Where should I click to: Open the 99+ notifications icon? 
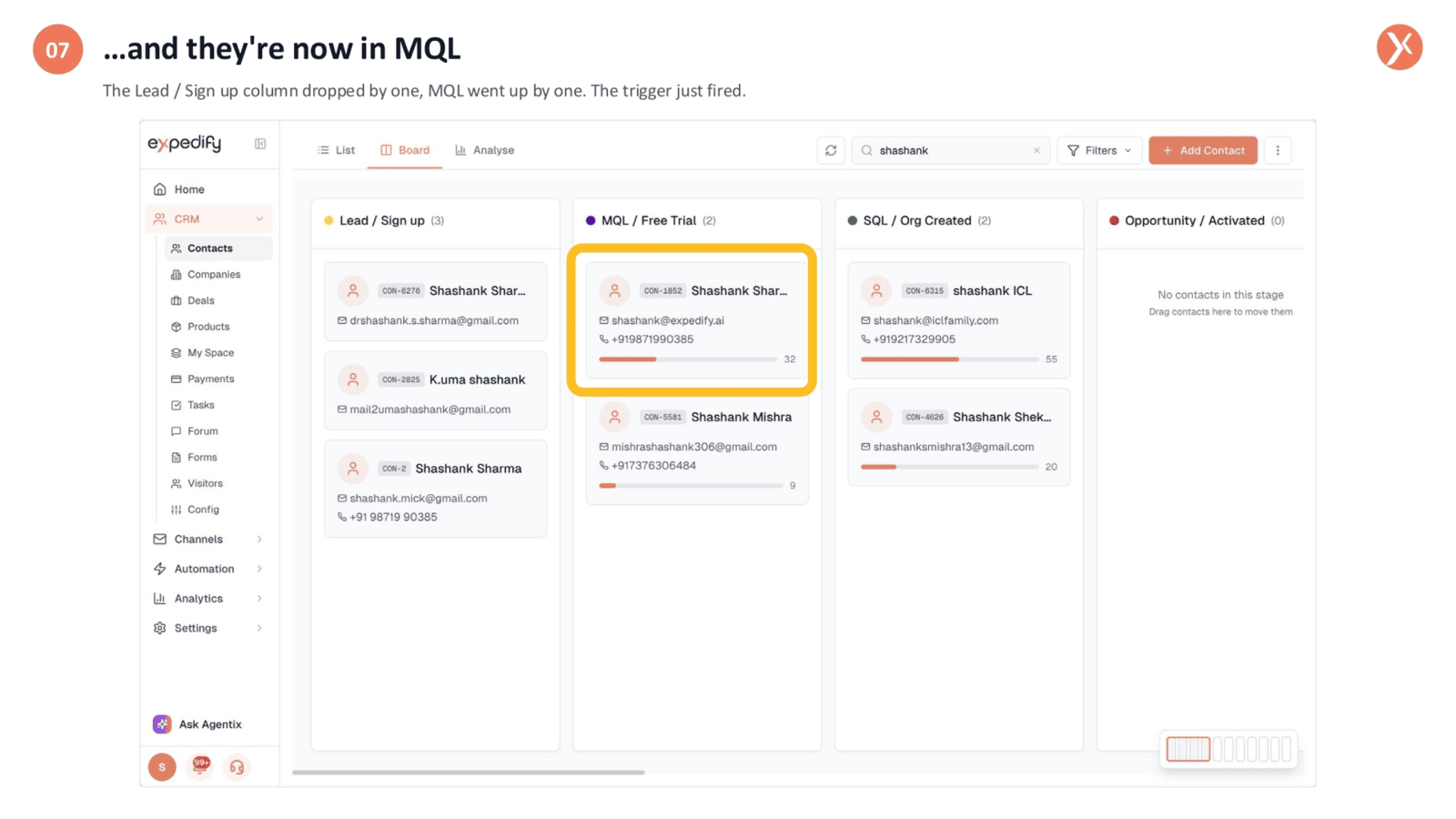200,766
